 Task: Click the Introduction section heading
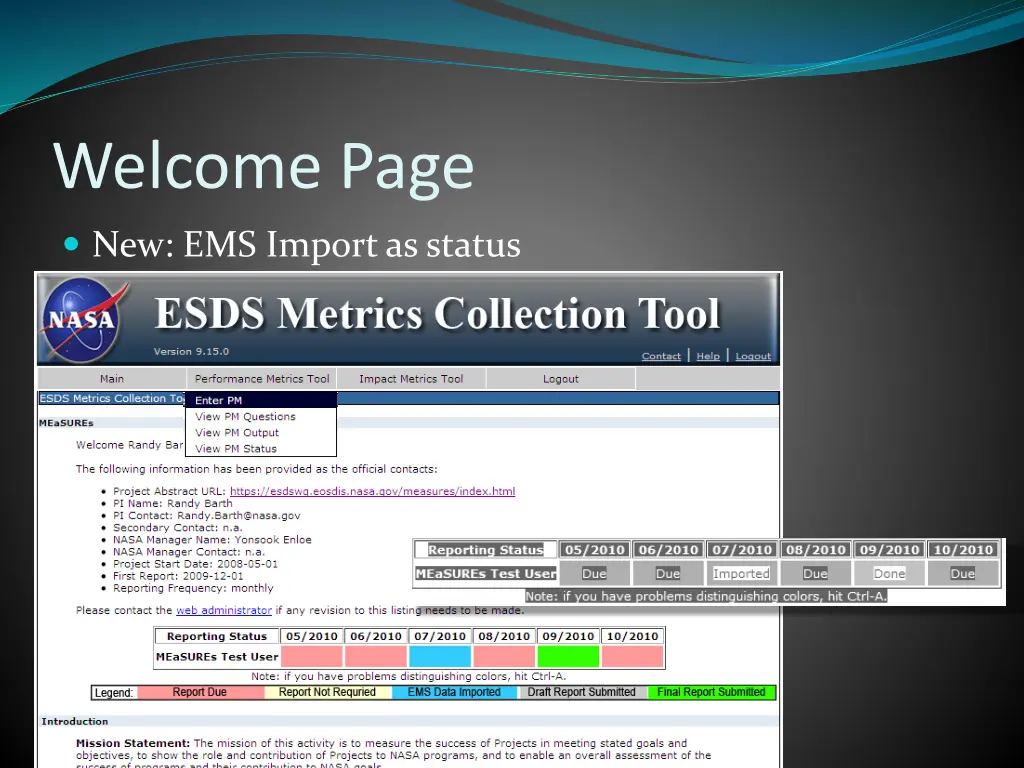[74, 721]
